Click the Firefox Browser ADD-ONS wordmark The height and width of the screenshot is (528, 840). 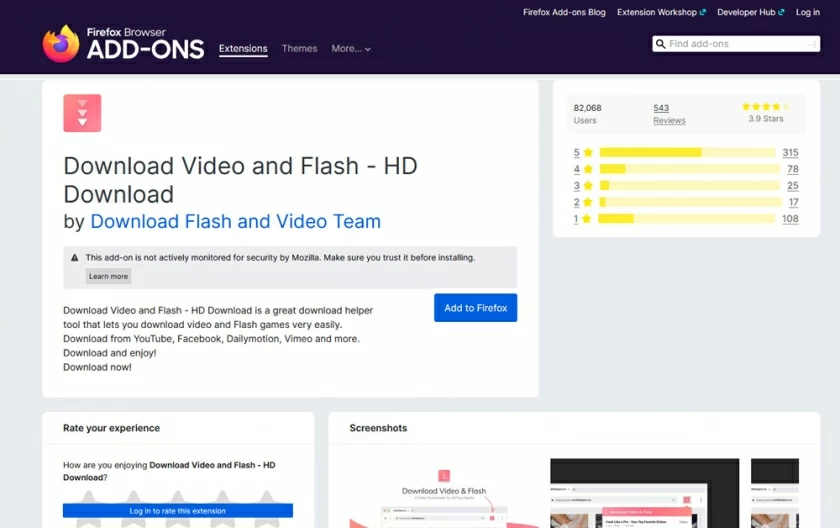point(145,43)
